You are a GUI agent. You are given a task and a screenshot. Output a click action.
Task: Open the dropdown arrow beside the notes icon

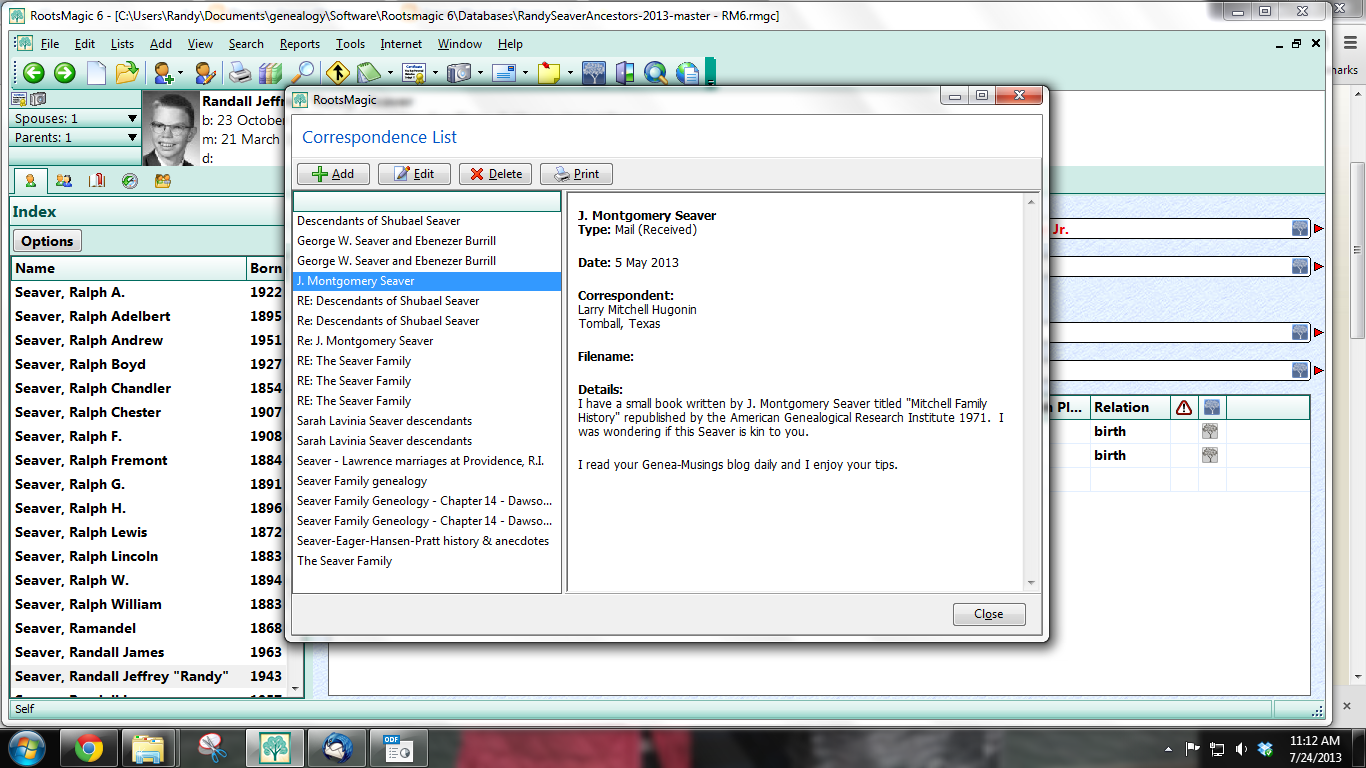click(x=390, y=72)
